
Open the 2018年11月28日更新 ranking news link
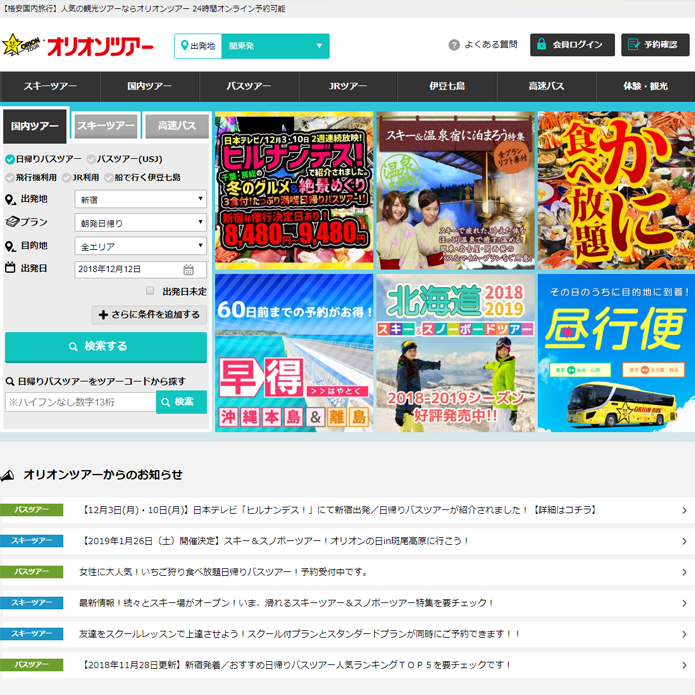[x=296, y=665]
